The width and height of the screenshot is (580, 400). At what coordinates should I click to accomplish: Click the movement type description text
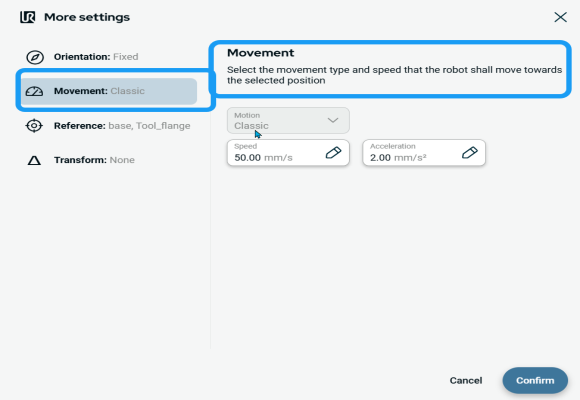click(x=394, y=75)
